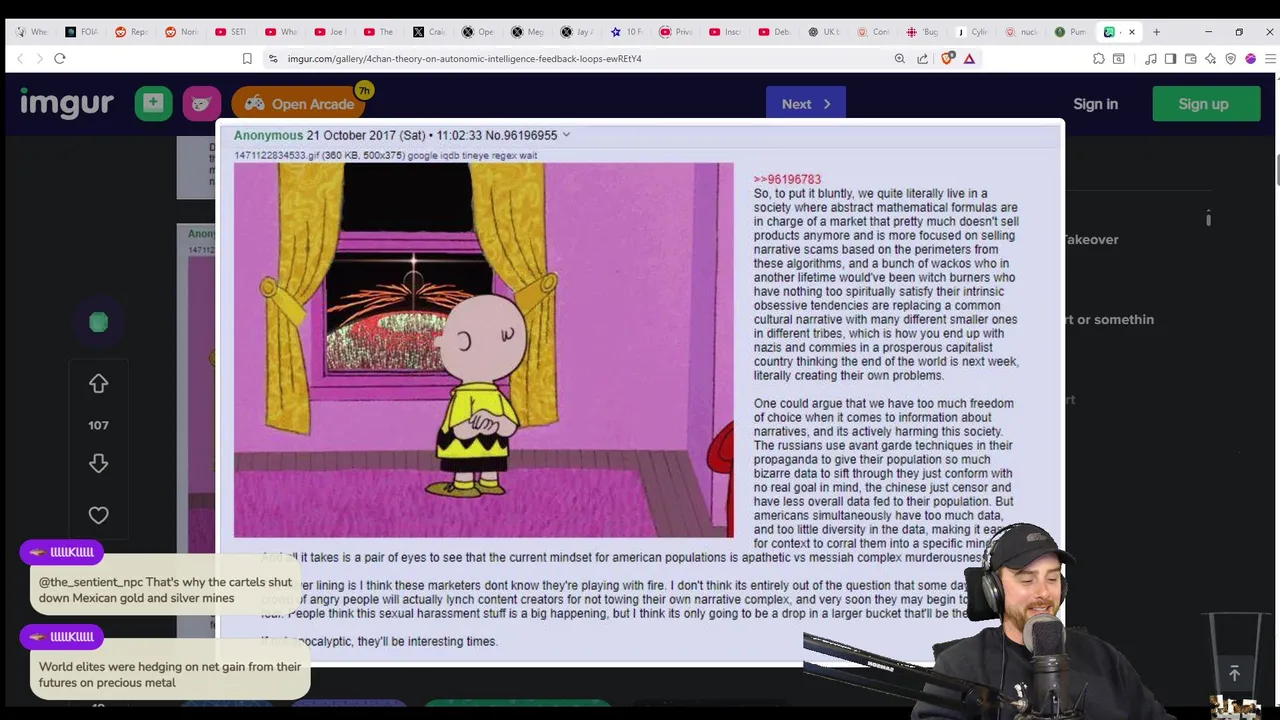Open a new browser tab
The height and width of the screenshot is (720, 1280).
coord(1157,32)
